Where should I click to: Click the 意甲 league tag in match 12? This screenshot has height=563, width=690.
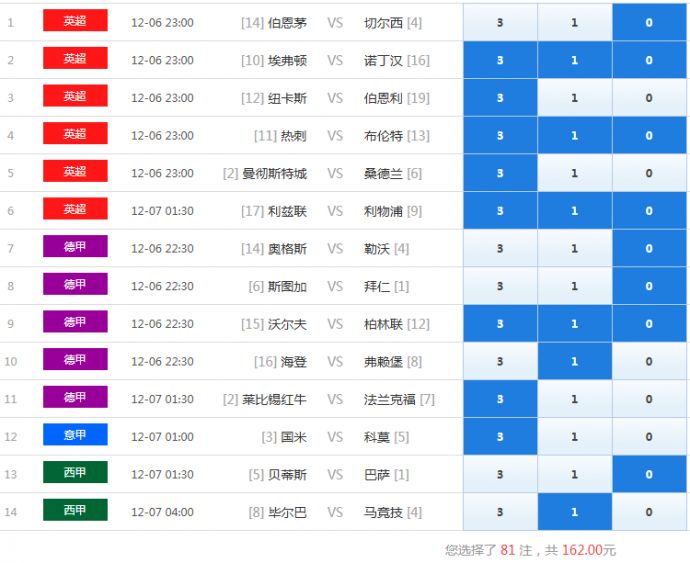click(x=75, y=434)
